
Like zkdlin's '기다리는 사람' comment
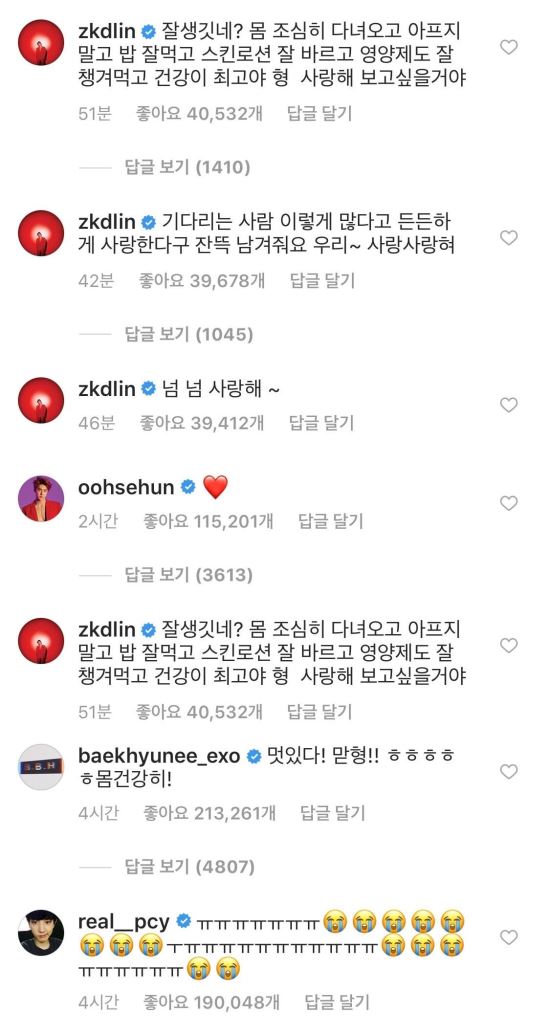point(508,238)
